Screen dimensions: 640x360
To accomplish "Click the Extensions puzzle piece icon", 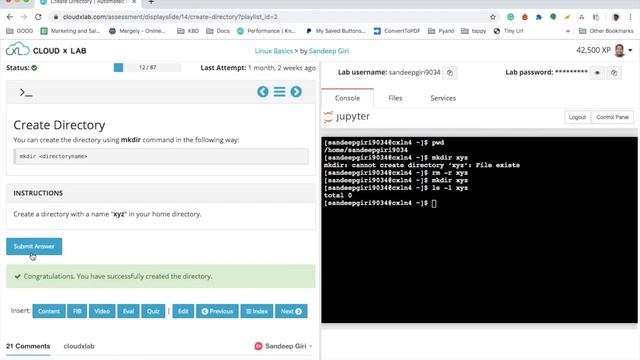I will [x=539, y=17].
